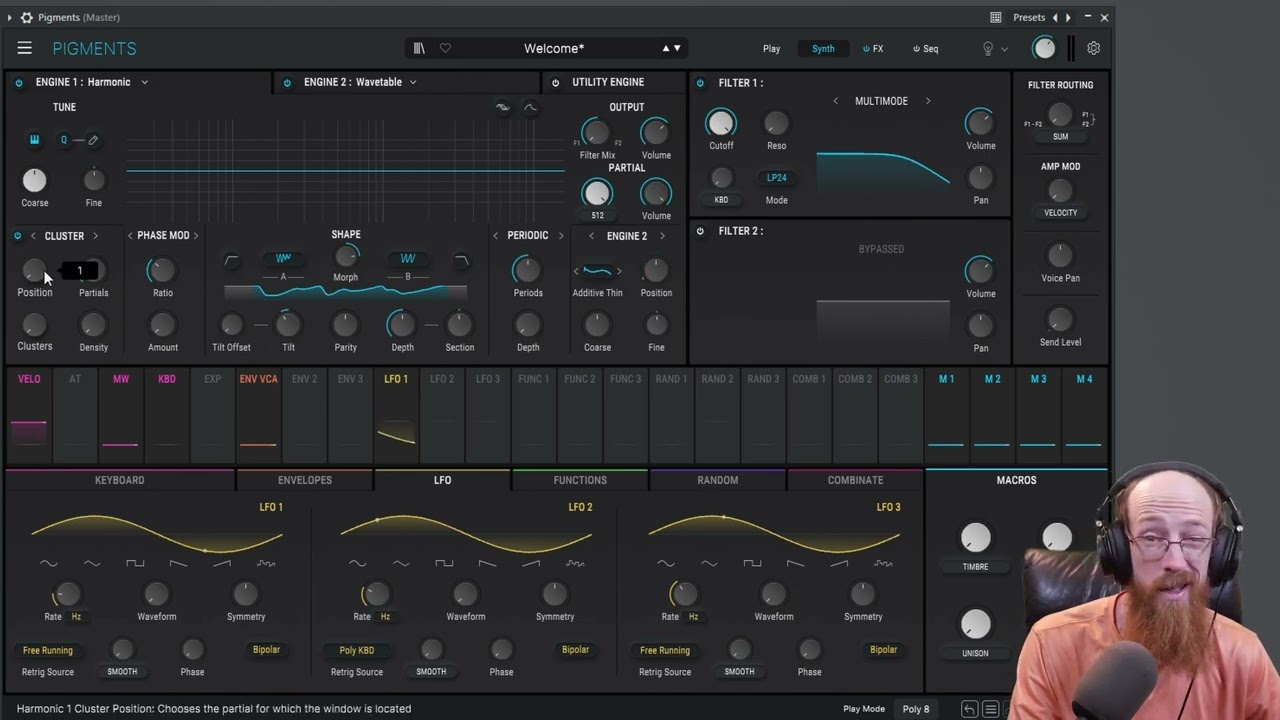The width and height of the screenshot is (1280, 720).
Task: Toggle the Engine 2 power button
Action: click(x=287, y=83)
